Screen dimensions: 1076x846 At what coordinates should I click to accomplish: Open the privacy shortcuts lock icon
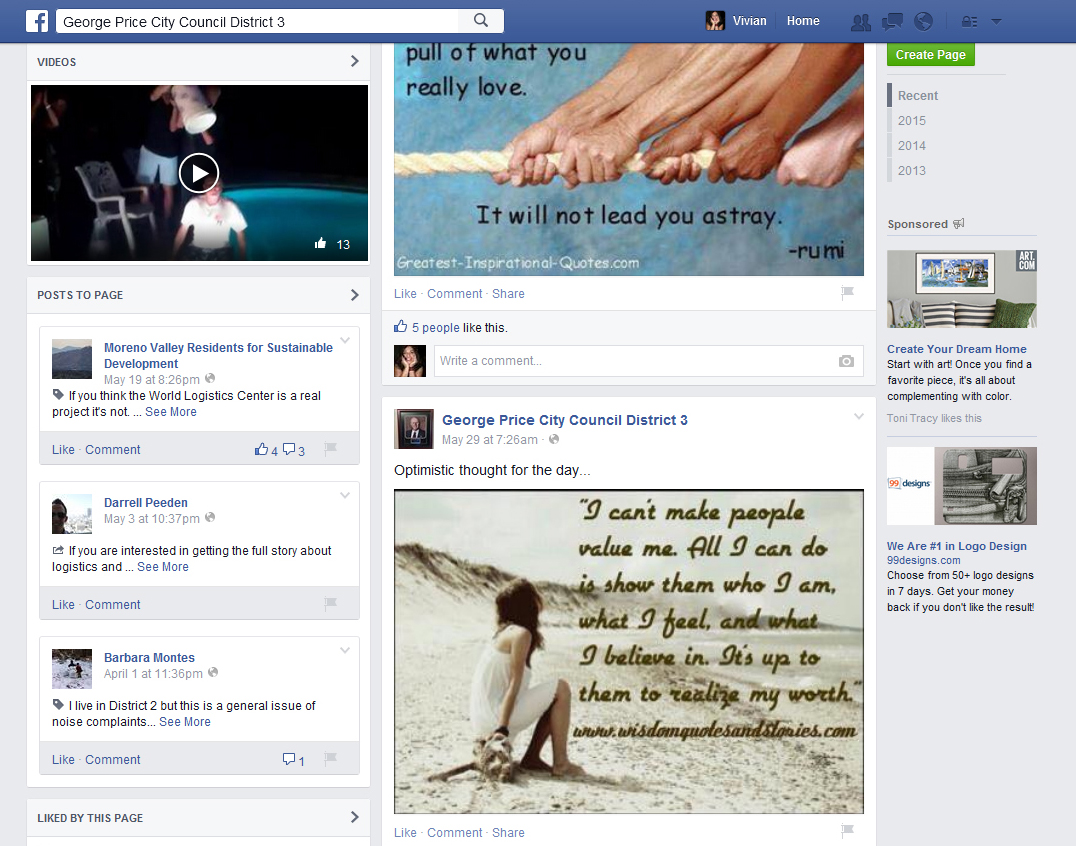(968, 22)
